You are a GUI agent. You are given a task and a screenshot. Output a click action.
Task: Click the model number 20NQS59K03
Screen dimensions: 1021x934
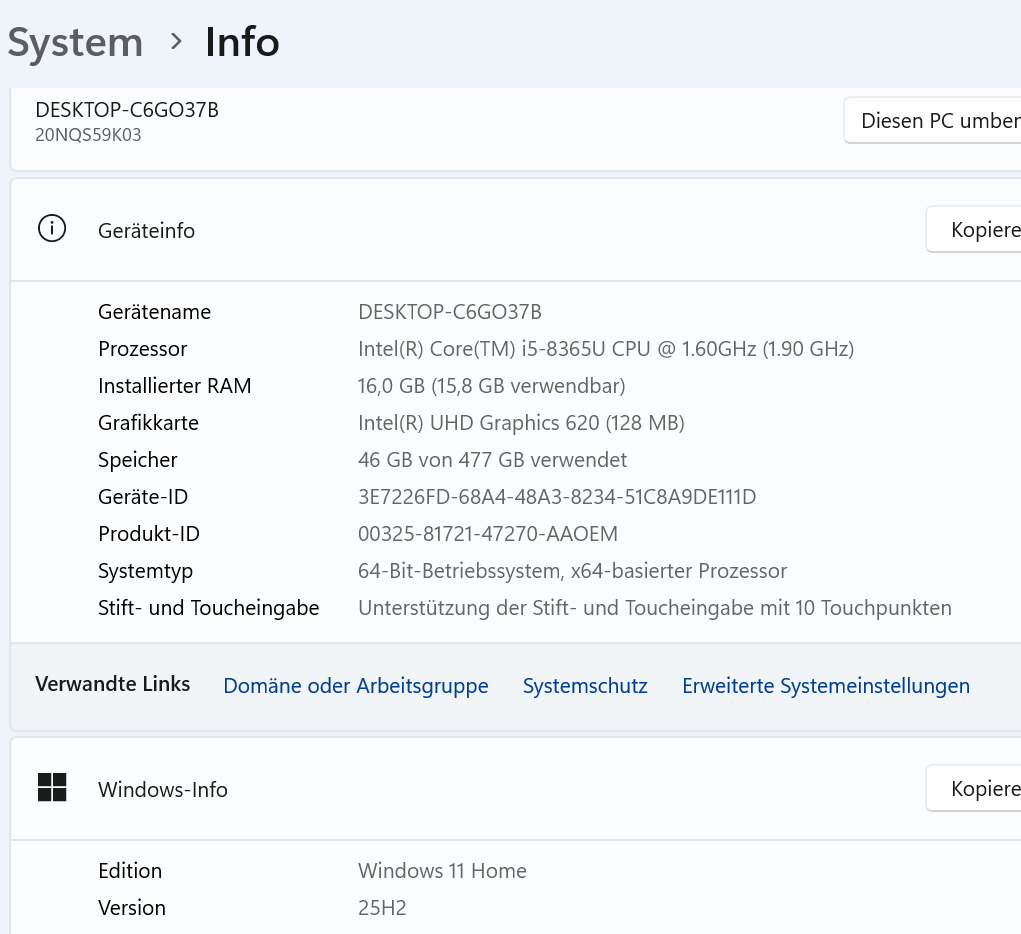pyautogui.click(x=88, y=135)
